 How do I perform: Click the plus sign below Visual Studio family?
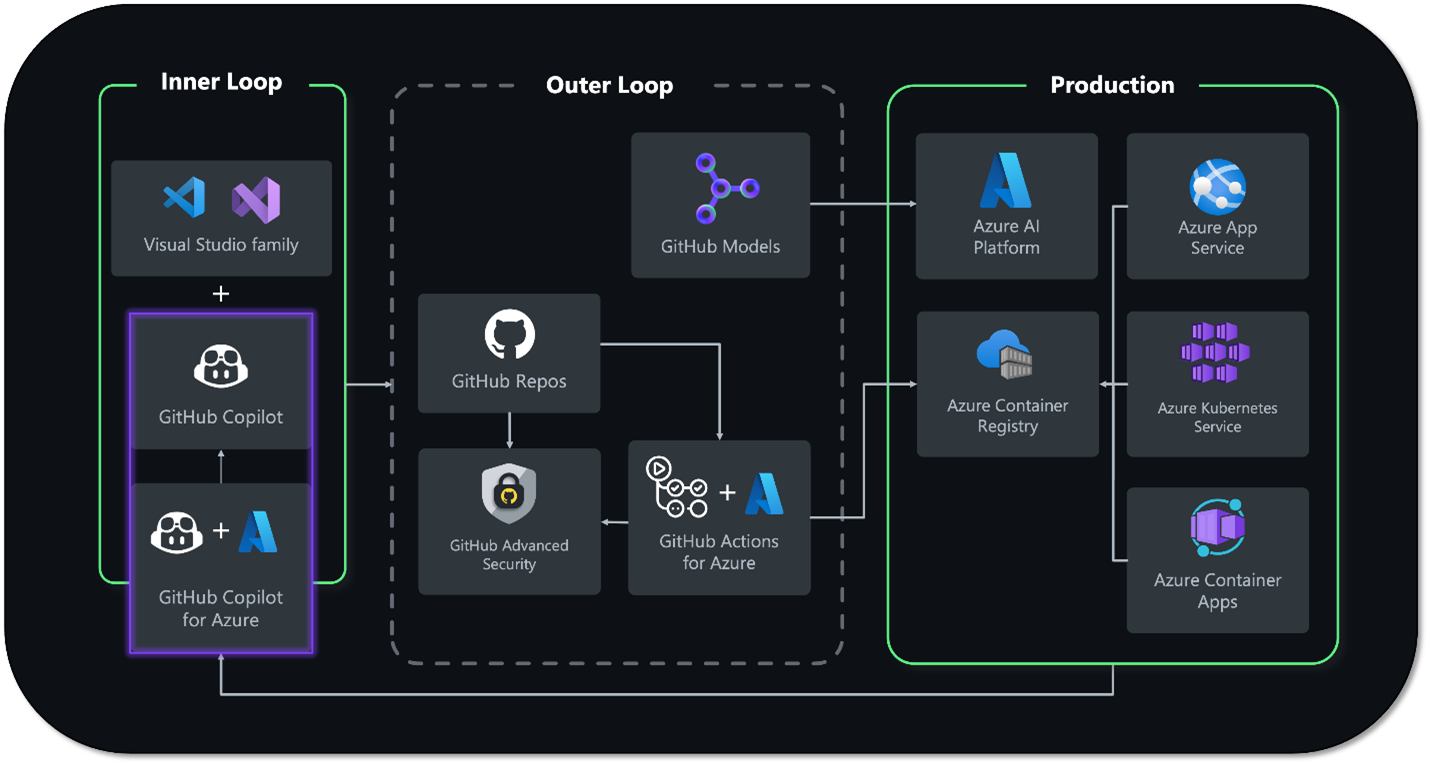pos(222,294)
